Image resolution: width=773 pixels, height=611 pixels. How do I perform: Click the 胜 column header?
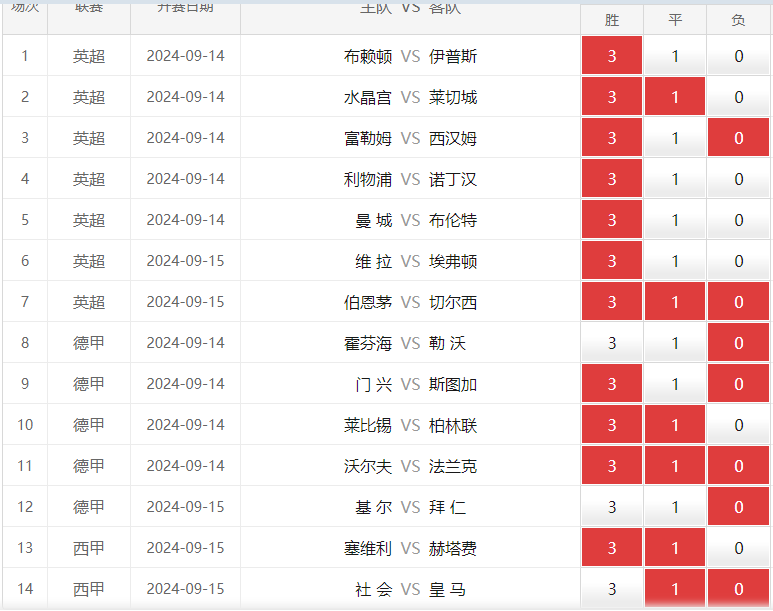point(612,20)
